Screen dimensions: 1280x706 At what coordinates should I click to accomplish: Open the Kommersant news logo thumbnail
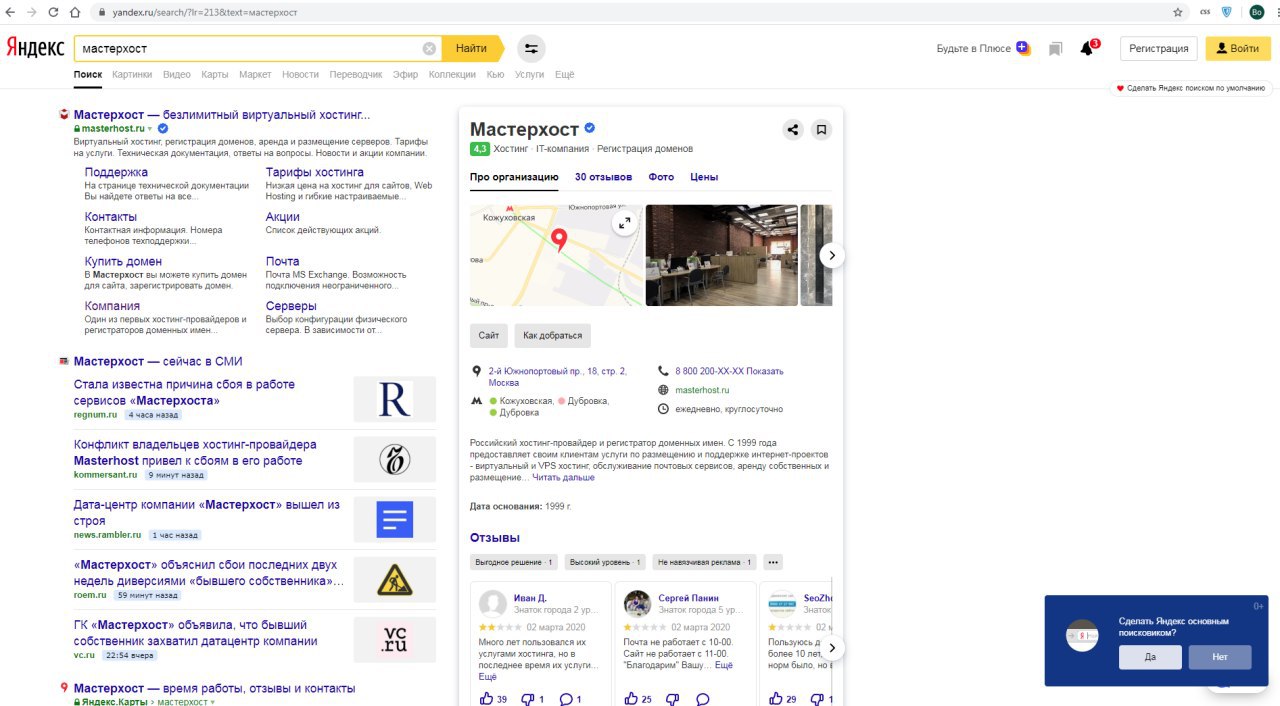pos(395,459)
